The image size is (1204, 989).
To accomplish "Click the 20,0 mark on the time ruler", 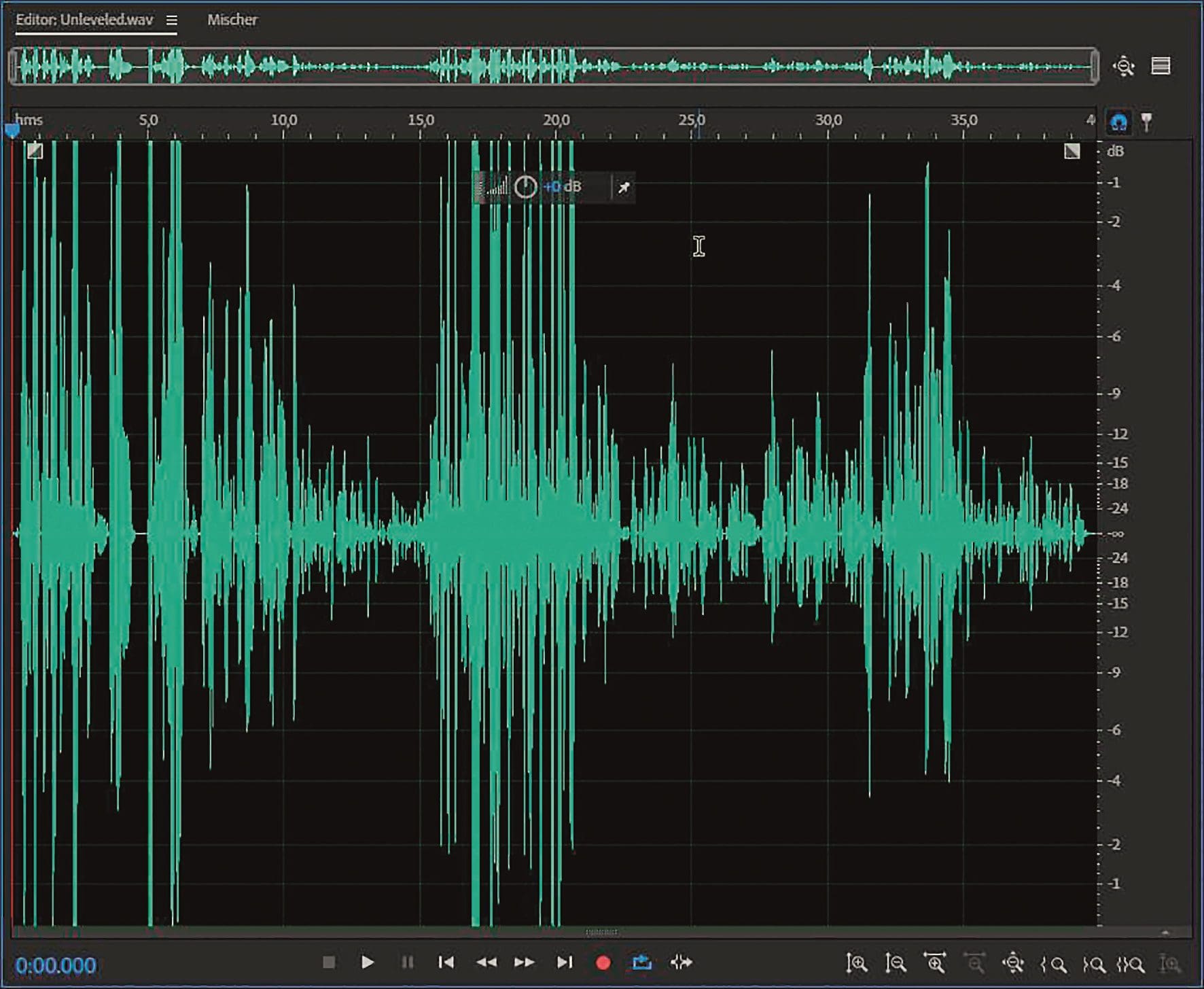I will (556, 120).
